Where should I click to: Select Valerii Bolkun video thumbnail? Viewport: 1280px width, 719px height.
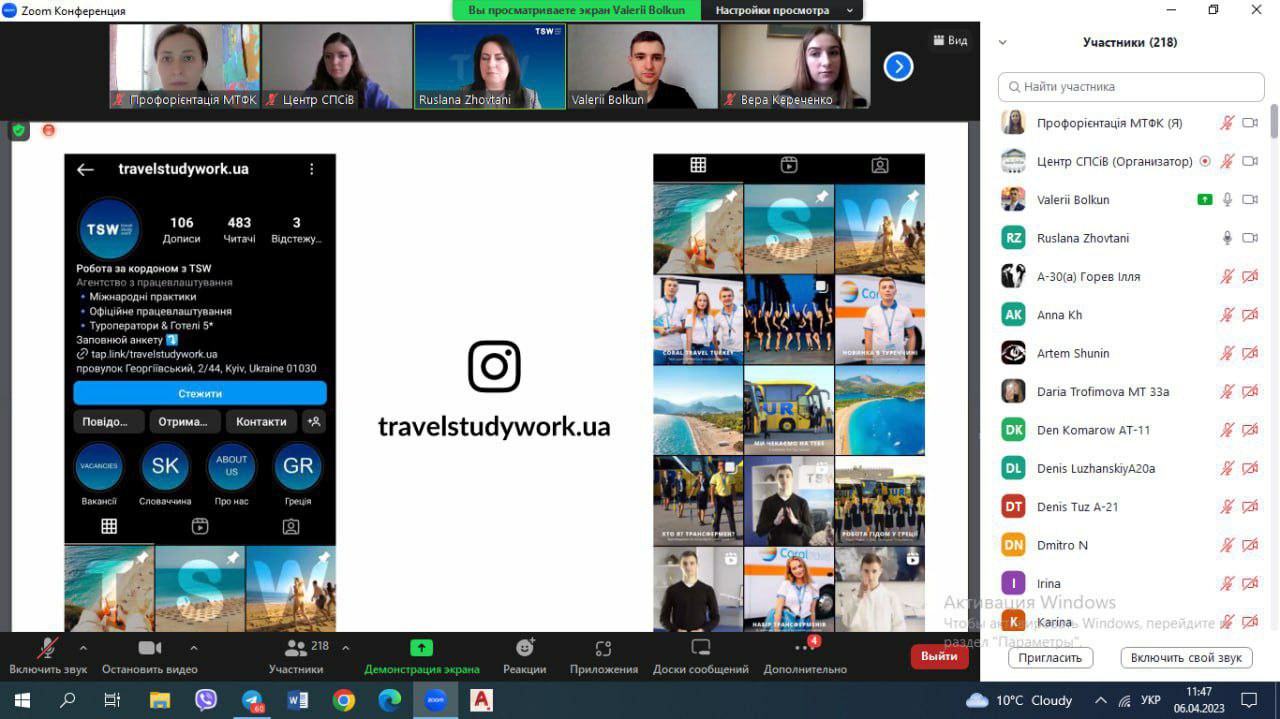[643, 66]
